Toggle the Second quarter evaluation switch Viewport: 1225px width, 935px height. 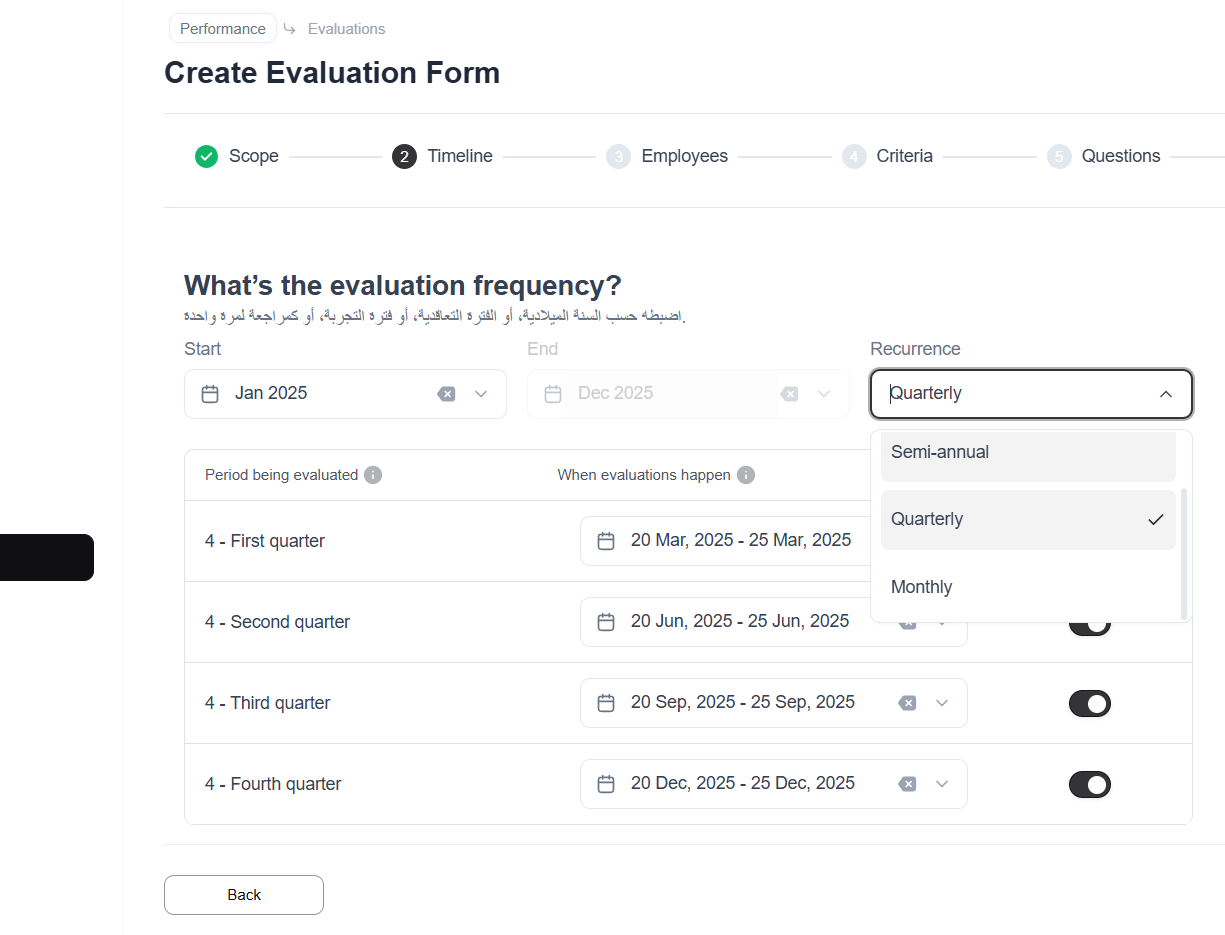click(x=1089, y=626)
